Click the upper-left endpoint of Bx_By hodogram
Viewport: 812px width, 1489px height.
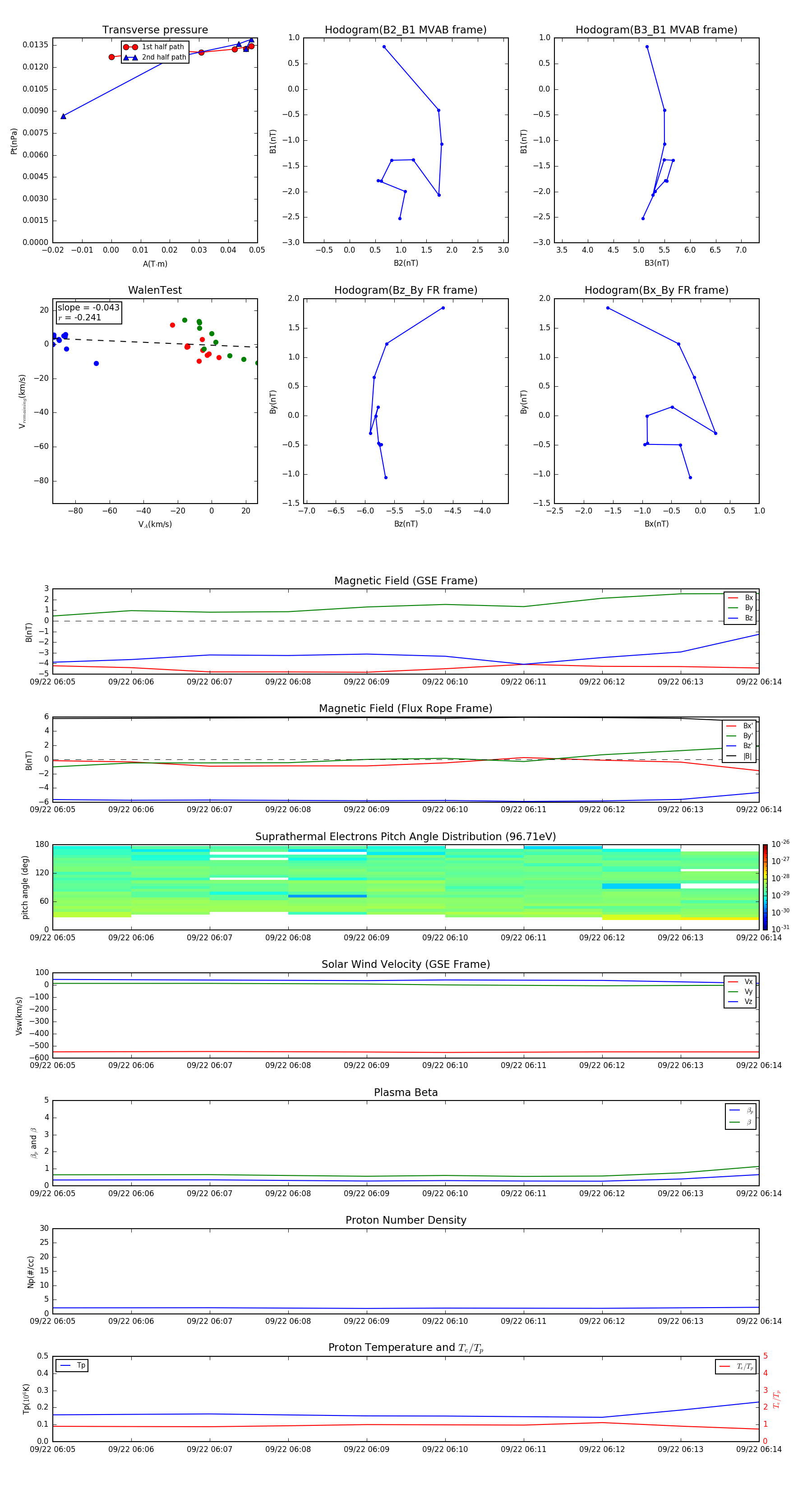pos(607,308)
